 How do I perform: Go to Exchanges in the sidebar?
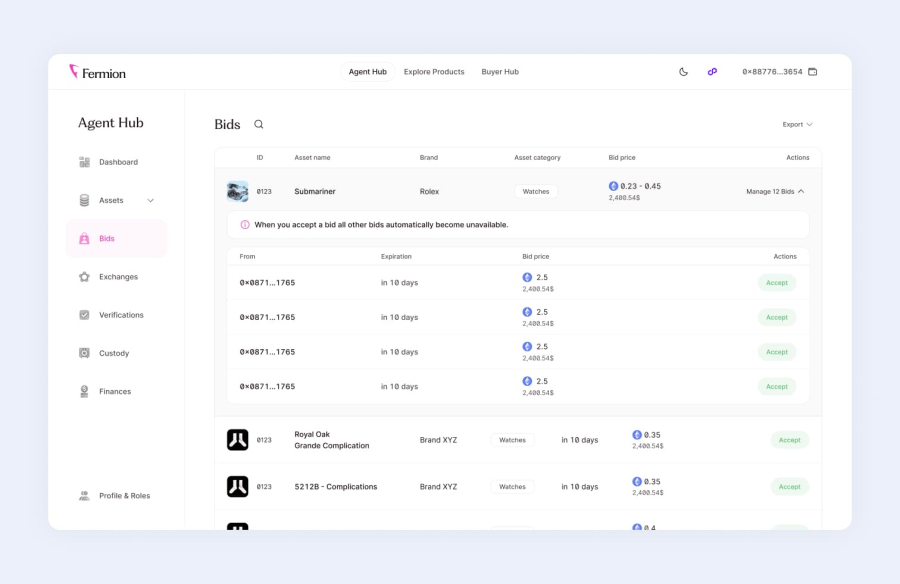click(117, 277)
